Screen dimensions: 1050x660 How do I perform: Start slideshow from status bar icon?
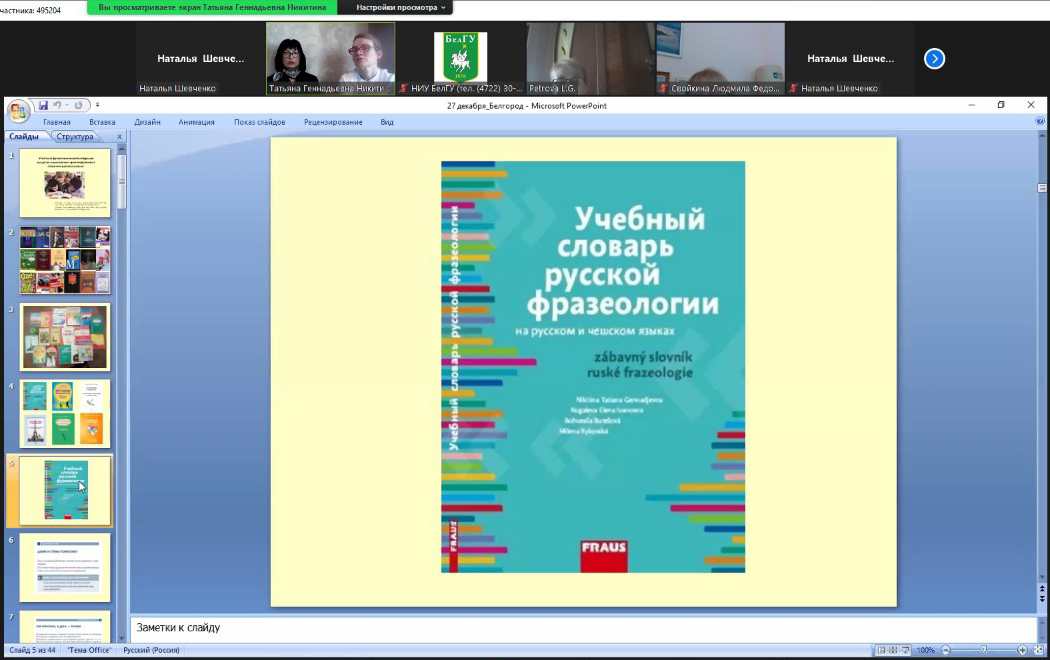(x=905, y=650)
